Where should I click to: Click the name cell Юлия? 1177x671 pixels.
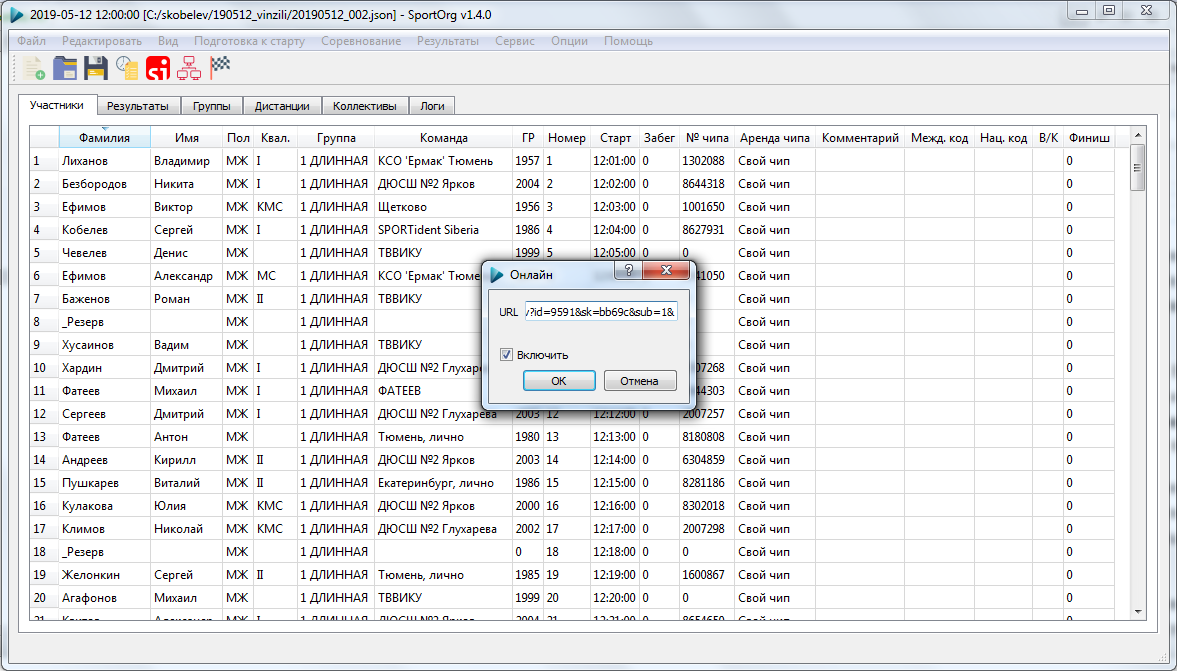[x=186, y=506]
